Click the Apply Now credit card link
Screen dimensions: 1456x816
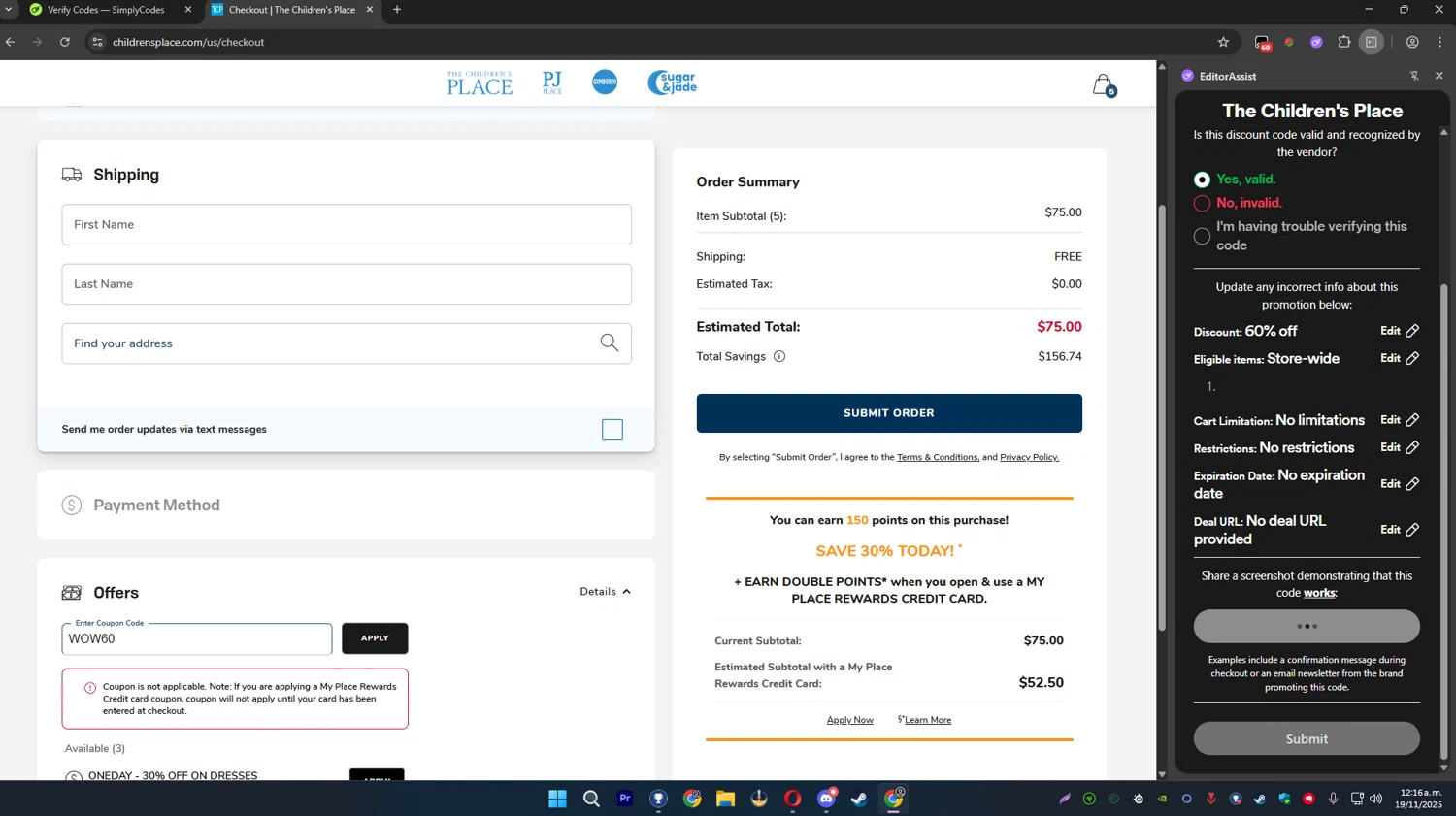pos(850,720)
